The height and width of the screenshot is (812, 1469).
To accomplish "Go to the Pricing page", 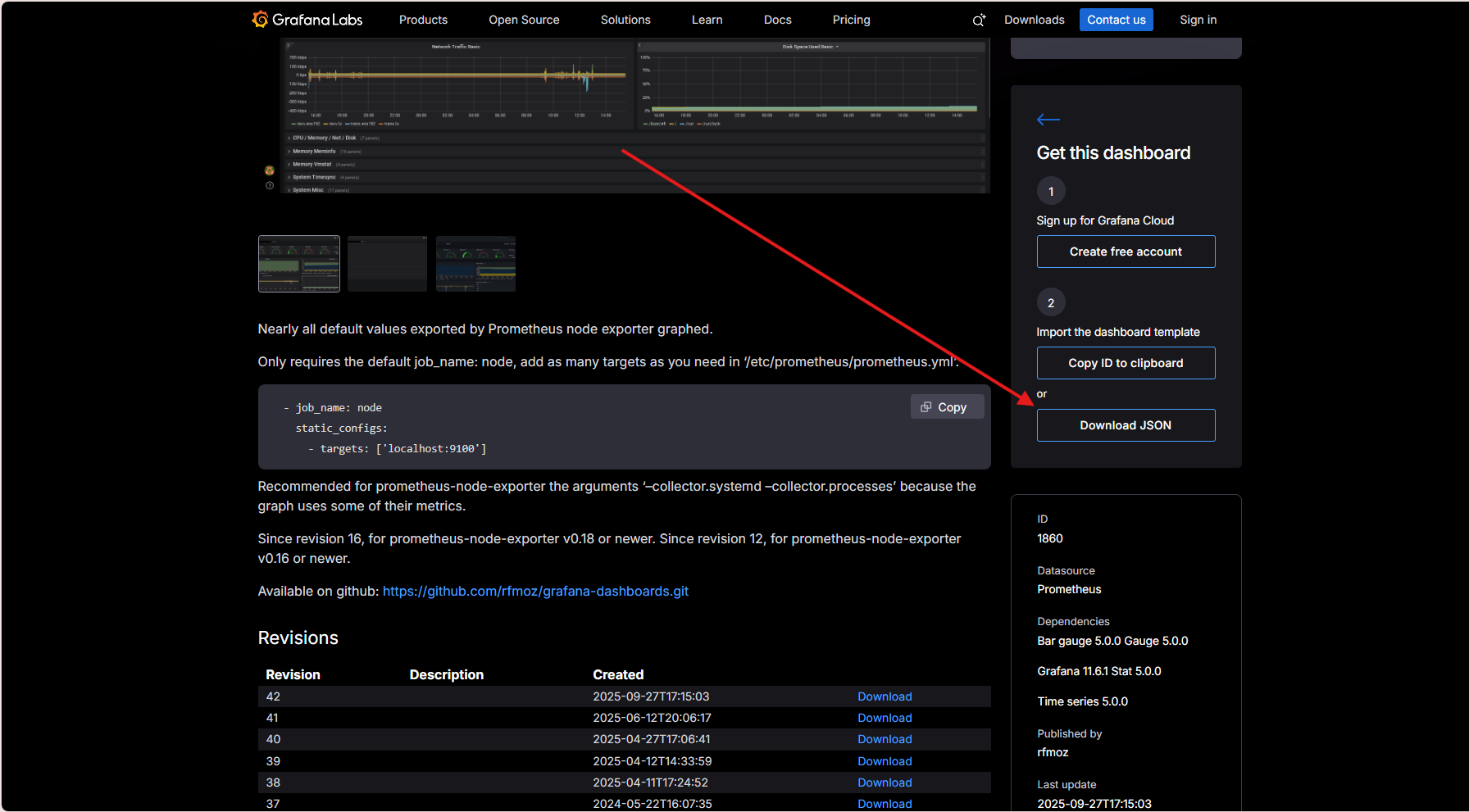I will (x=852, y=20).
